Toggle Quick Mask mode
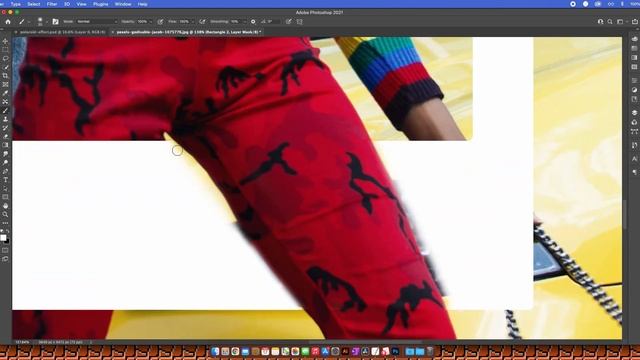640x360 pixels. (x=5, y=250)
